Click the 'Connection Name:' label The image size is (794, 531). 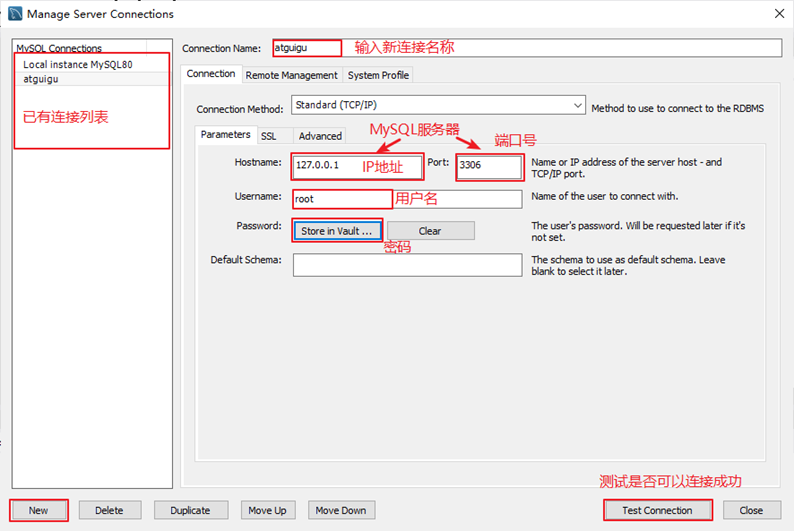coord(222,48)
